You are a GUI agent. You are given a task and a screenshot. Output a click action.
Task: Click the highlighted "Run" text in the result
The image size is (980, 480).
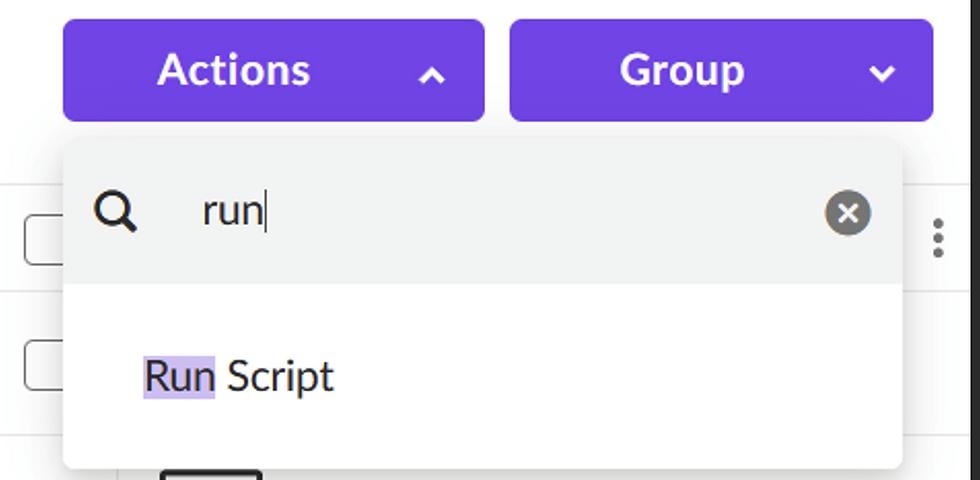click(179, 377)
